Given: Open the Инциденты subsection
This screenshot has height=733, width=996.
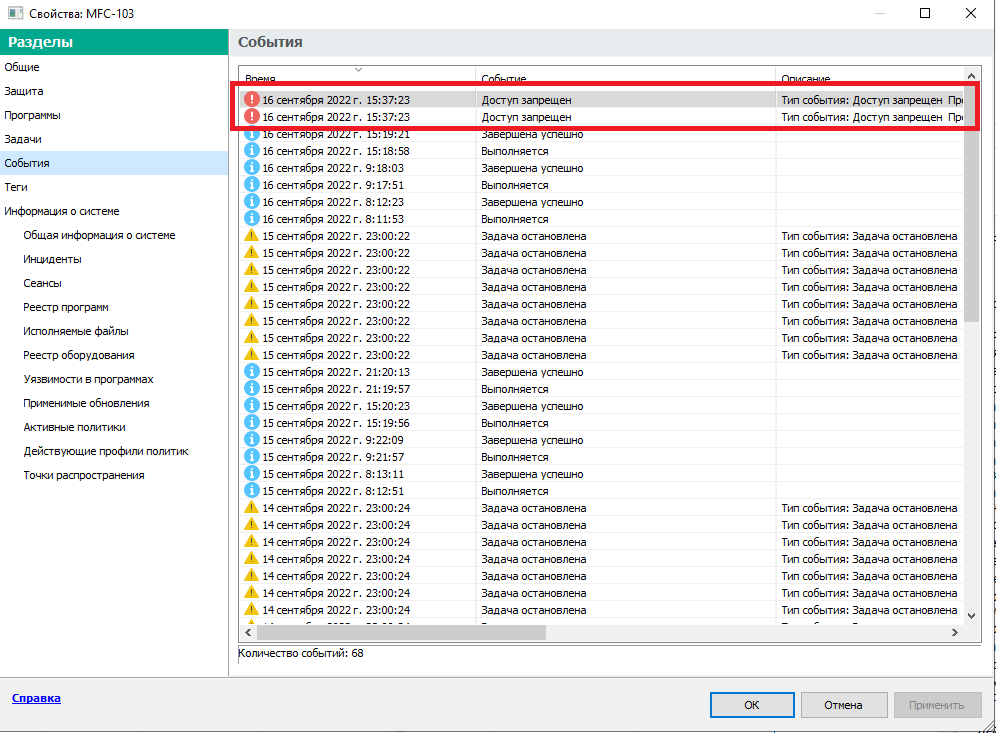Looking at the screenshot, I should coord(52,259).
